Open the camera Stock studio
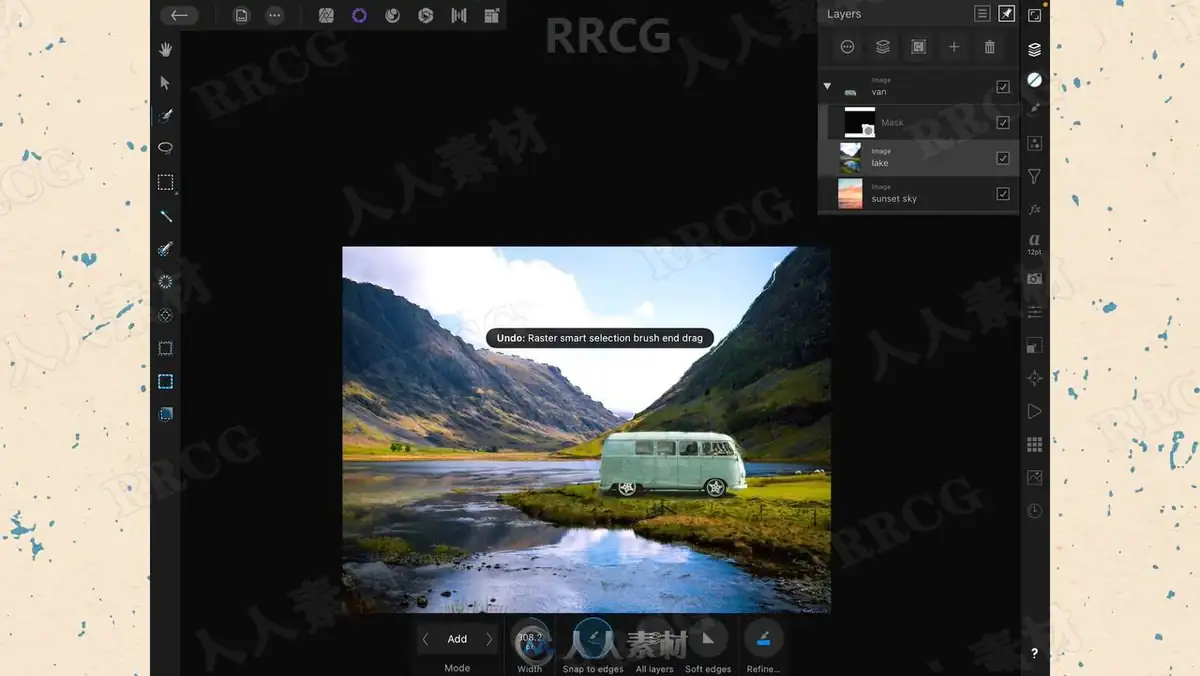 [1034, 278]
